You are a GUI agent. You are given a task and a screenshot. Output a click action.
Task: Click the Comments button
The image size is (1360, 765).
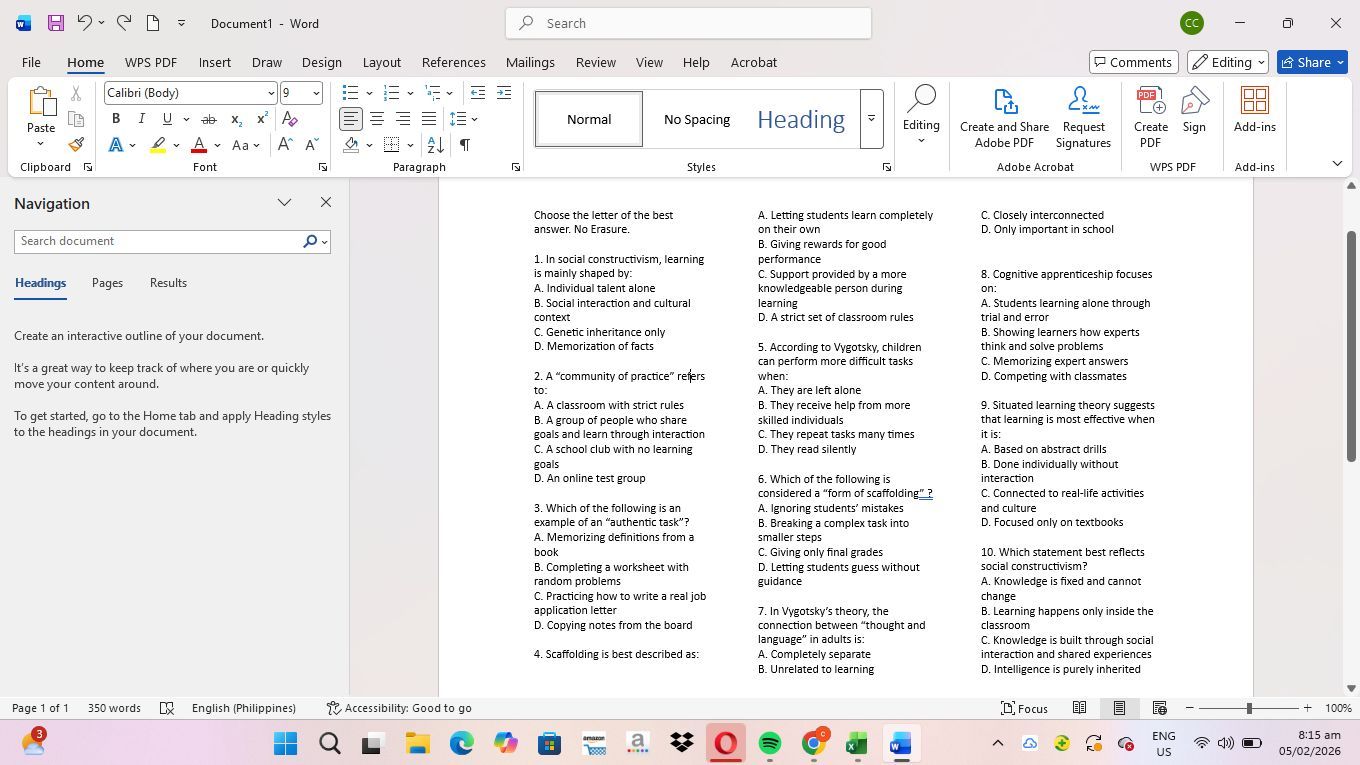coord(1130,62)
